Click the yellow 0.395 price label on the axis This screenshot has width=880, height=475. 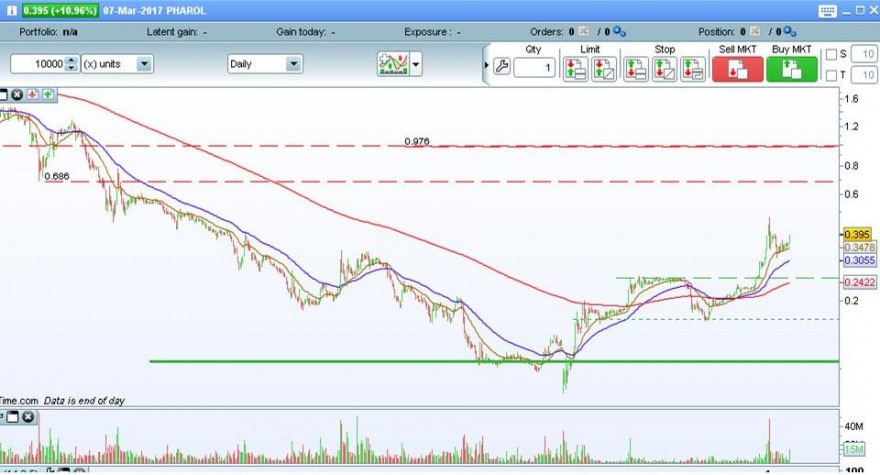click(x=857, y=234)
